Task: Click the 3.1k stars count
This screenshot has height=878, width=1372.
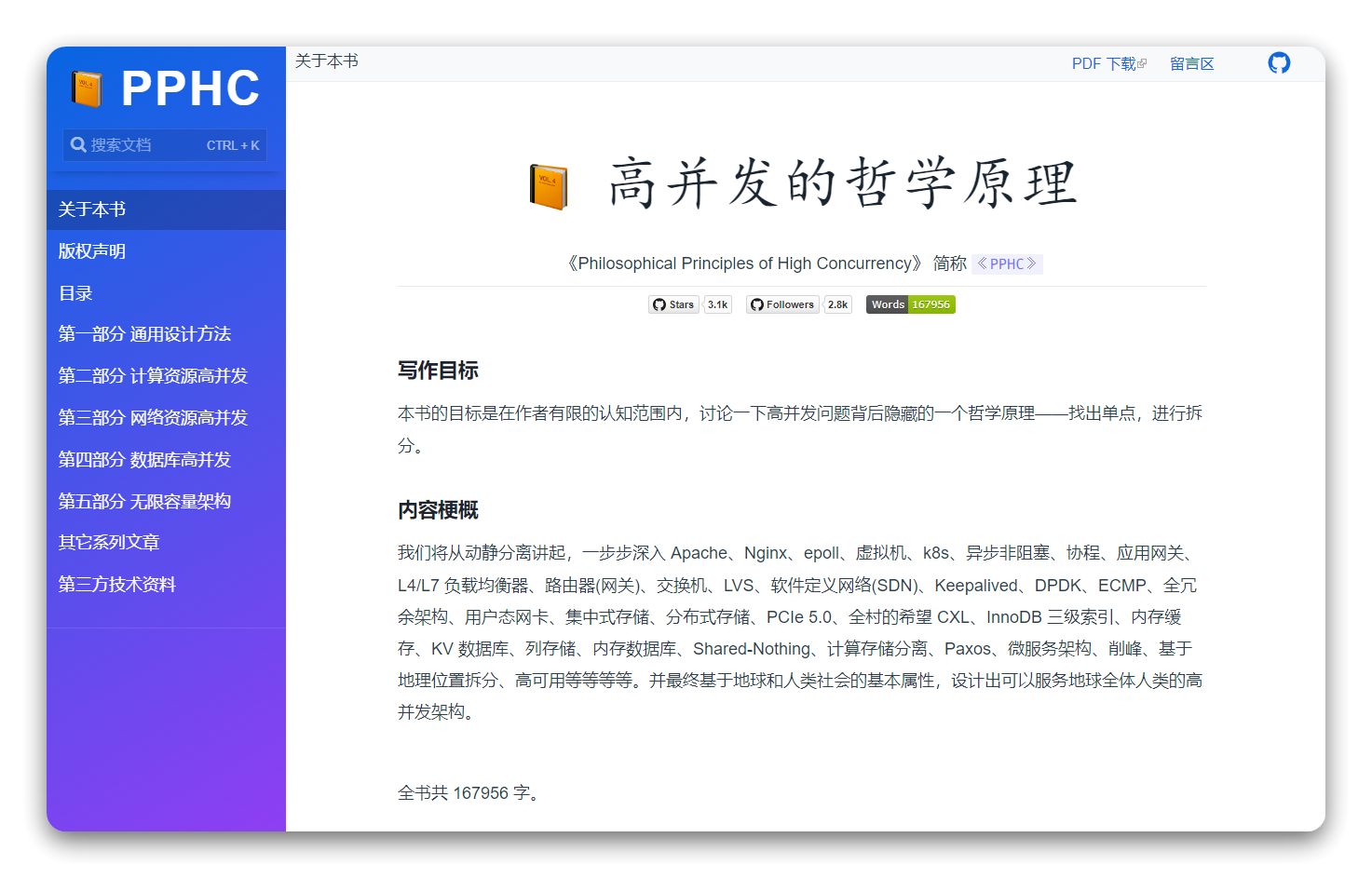Action: pyautogui.click(x=717, y=304)
